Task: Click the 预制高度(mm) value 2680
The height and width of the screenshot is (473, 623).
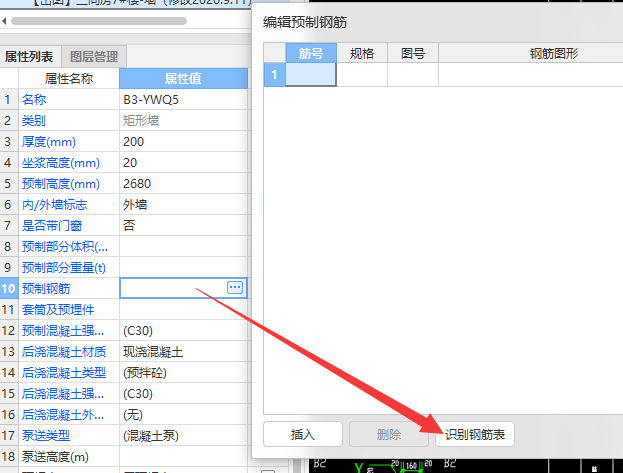Action: 182,183
